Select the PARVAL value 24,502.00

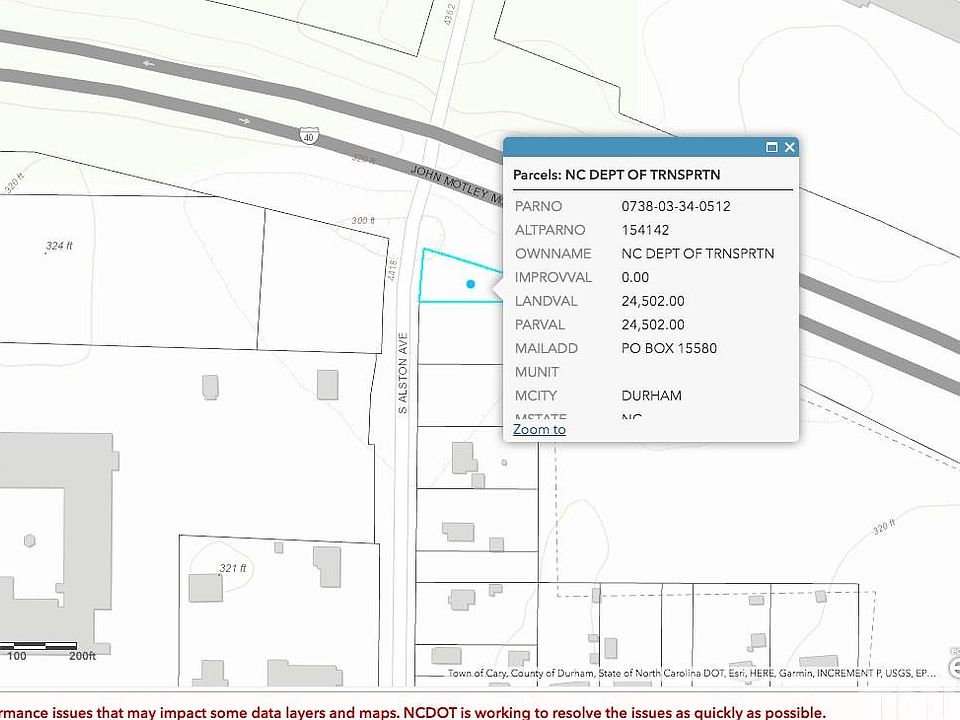click(x=653, y=324)
